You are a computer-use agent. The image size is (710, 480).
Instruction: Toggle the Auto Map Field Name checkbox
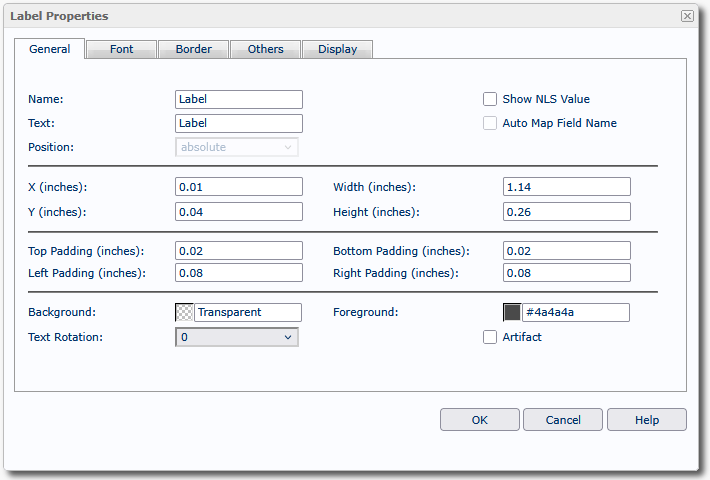[x=490, y=123]
